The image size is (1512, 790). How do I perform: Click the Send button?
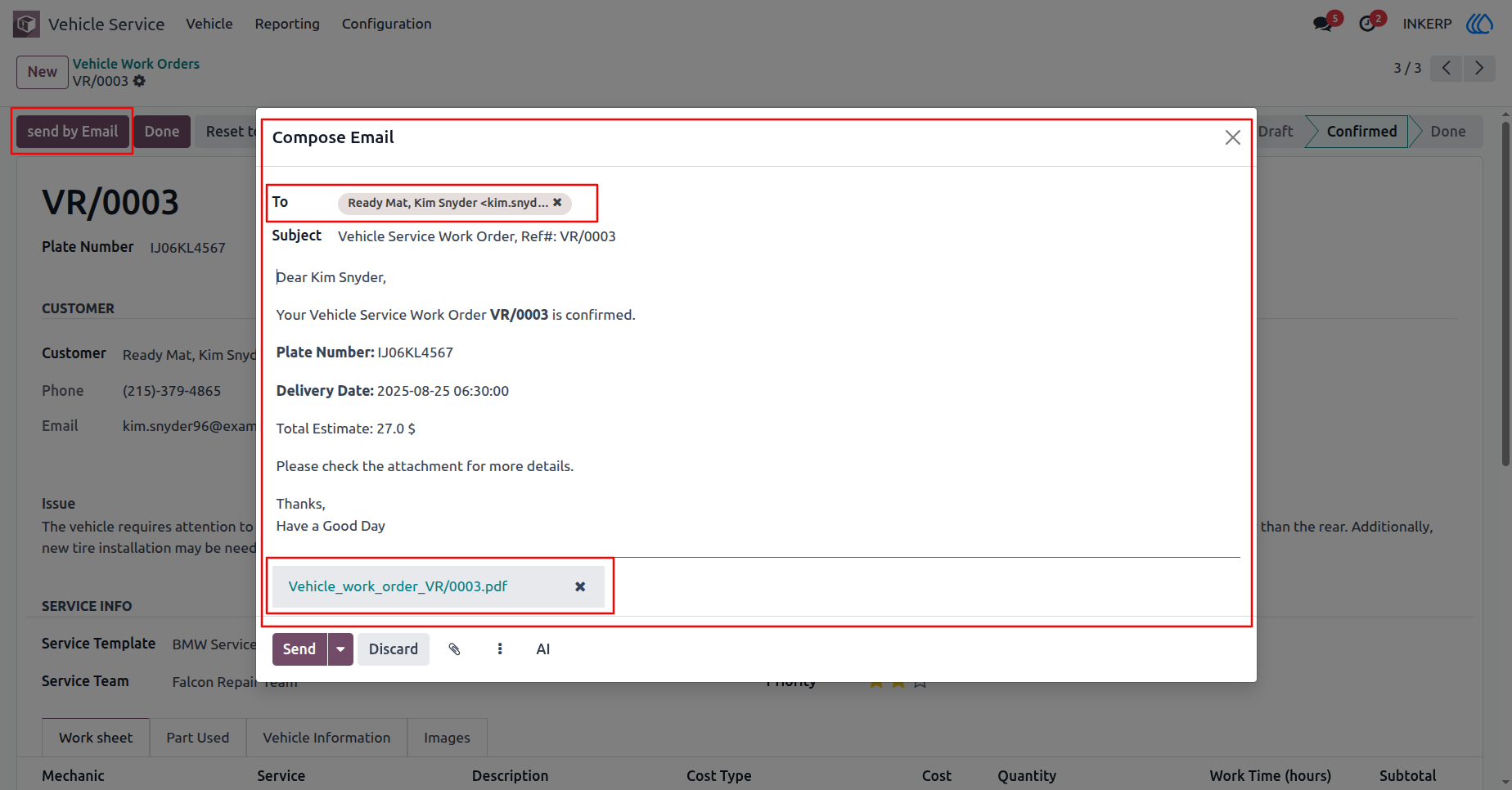point(299,649)
